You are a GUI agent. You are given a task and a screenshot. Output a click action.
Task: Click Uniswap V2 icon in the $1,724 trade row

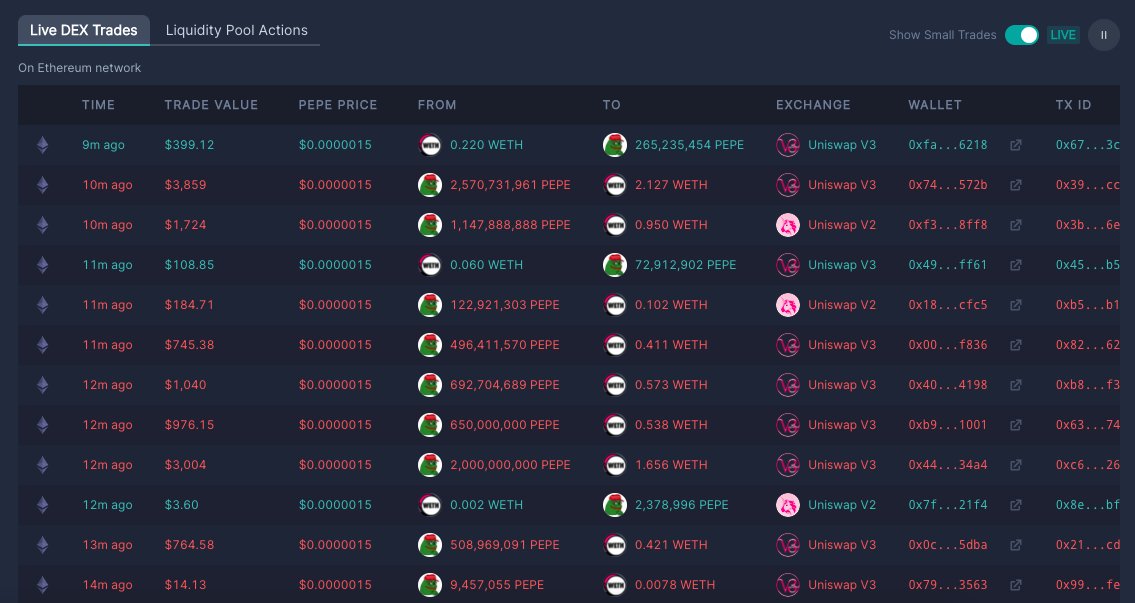point(789,225)
